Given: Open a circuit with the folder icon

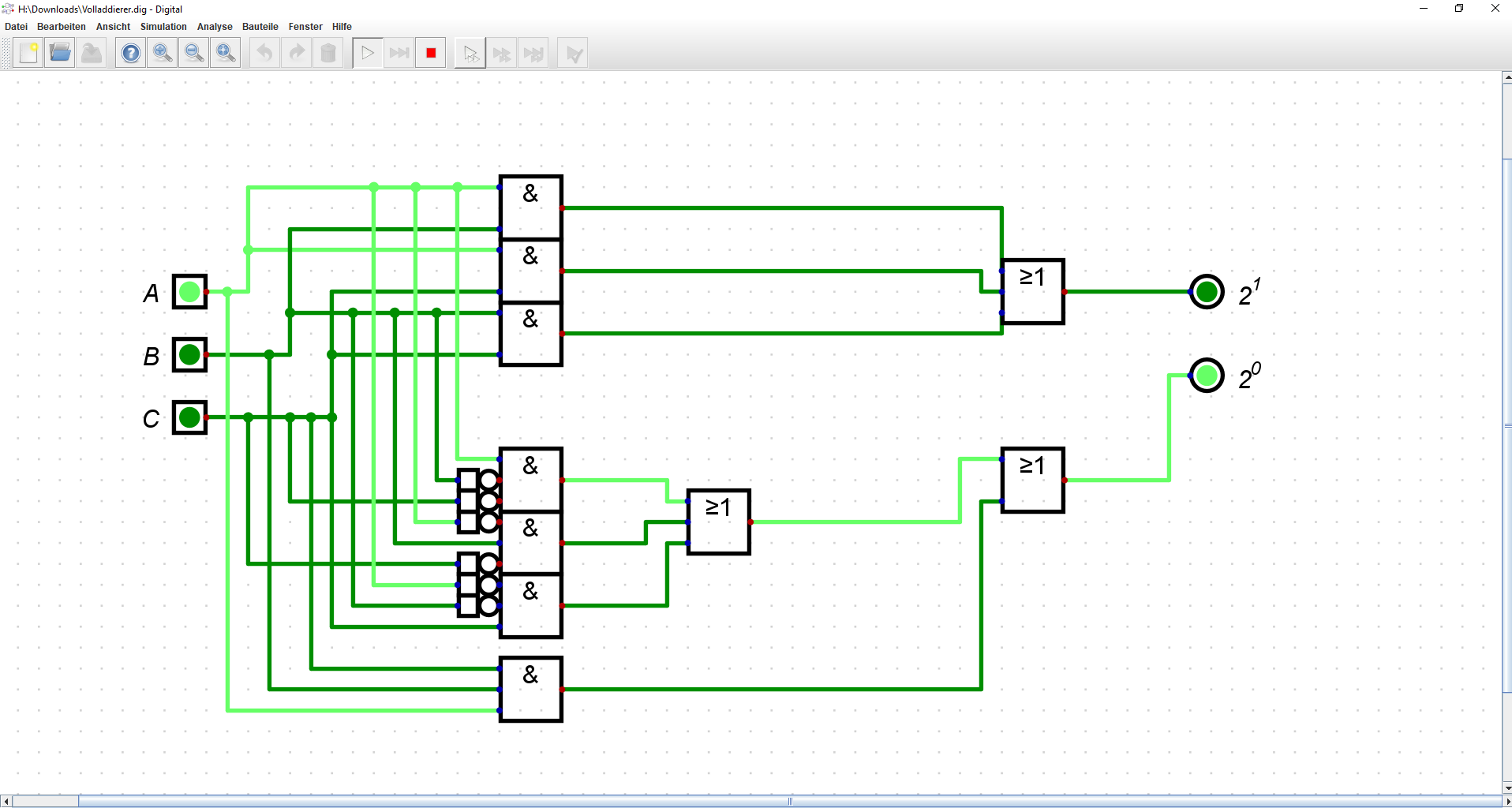Looking at the screenshot, I should coord(60,54).
